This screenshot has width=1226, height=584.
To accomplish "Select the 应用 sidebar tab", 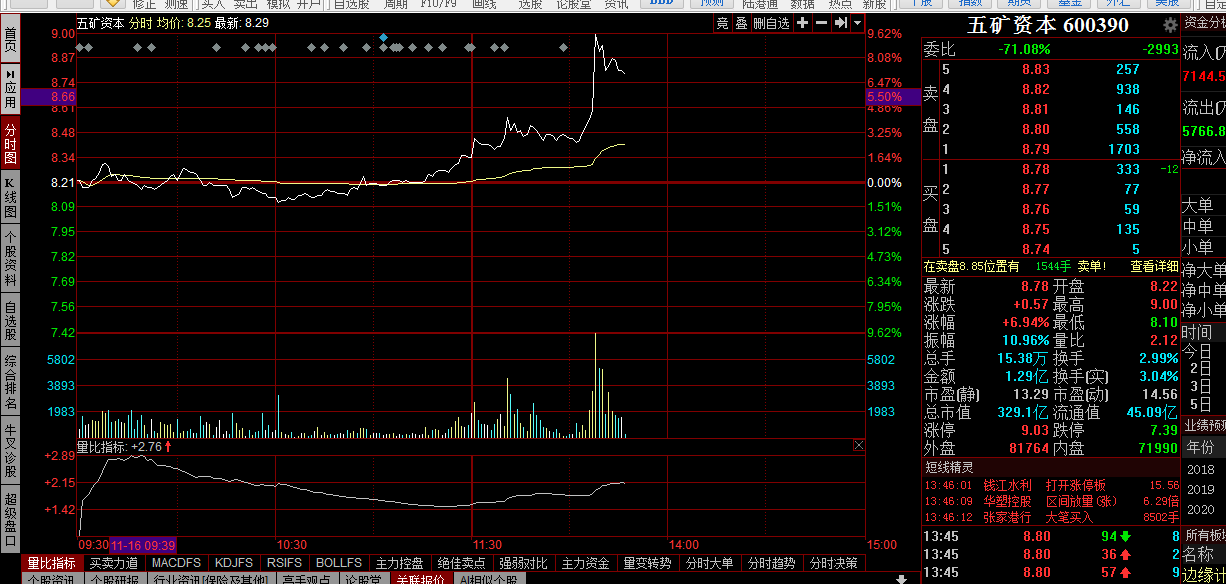I will (x=10, y=88).
